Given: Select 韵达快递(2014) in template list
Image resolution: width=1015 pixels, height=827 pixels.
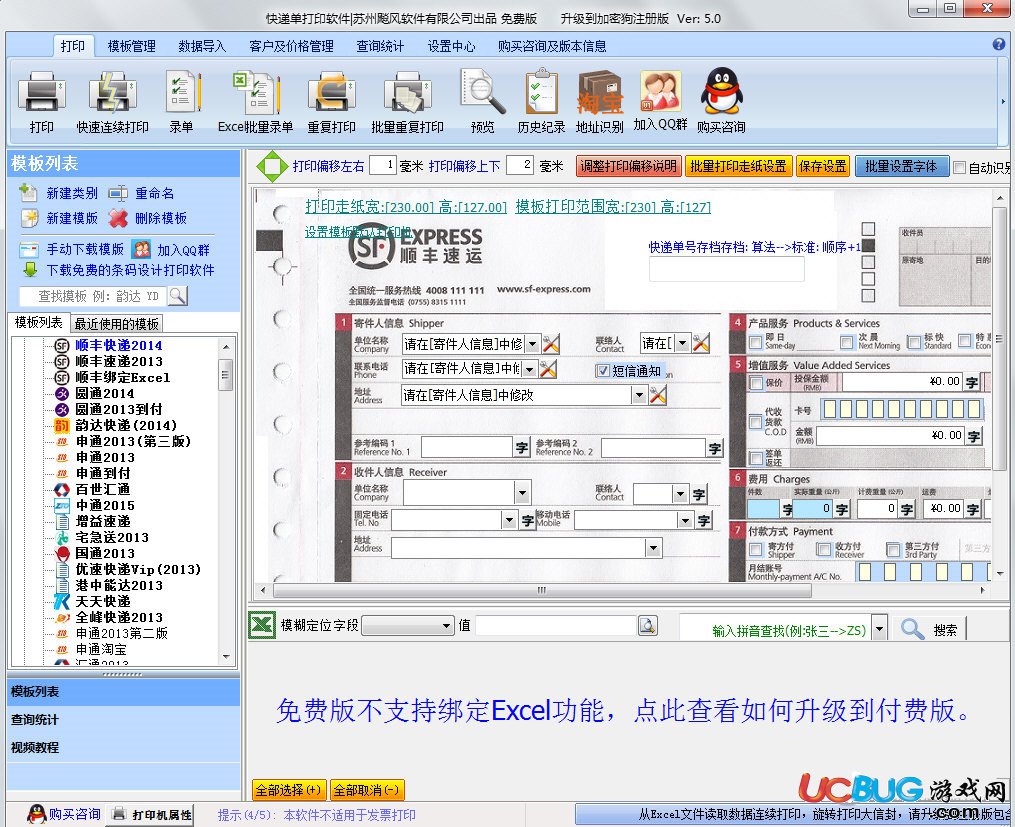Looking at the screenshot, I should pos(126,425).
